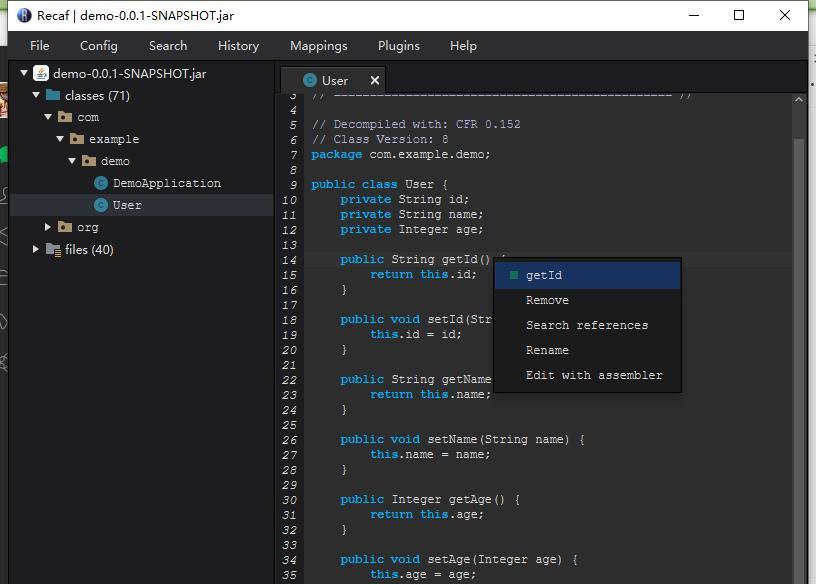Click the example package folder icon
This screenshot has width=816, height=584.
tap(77, 138)
